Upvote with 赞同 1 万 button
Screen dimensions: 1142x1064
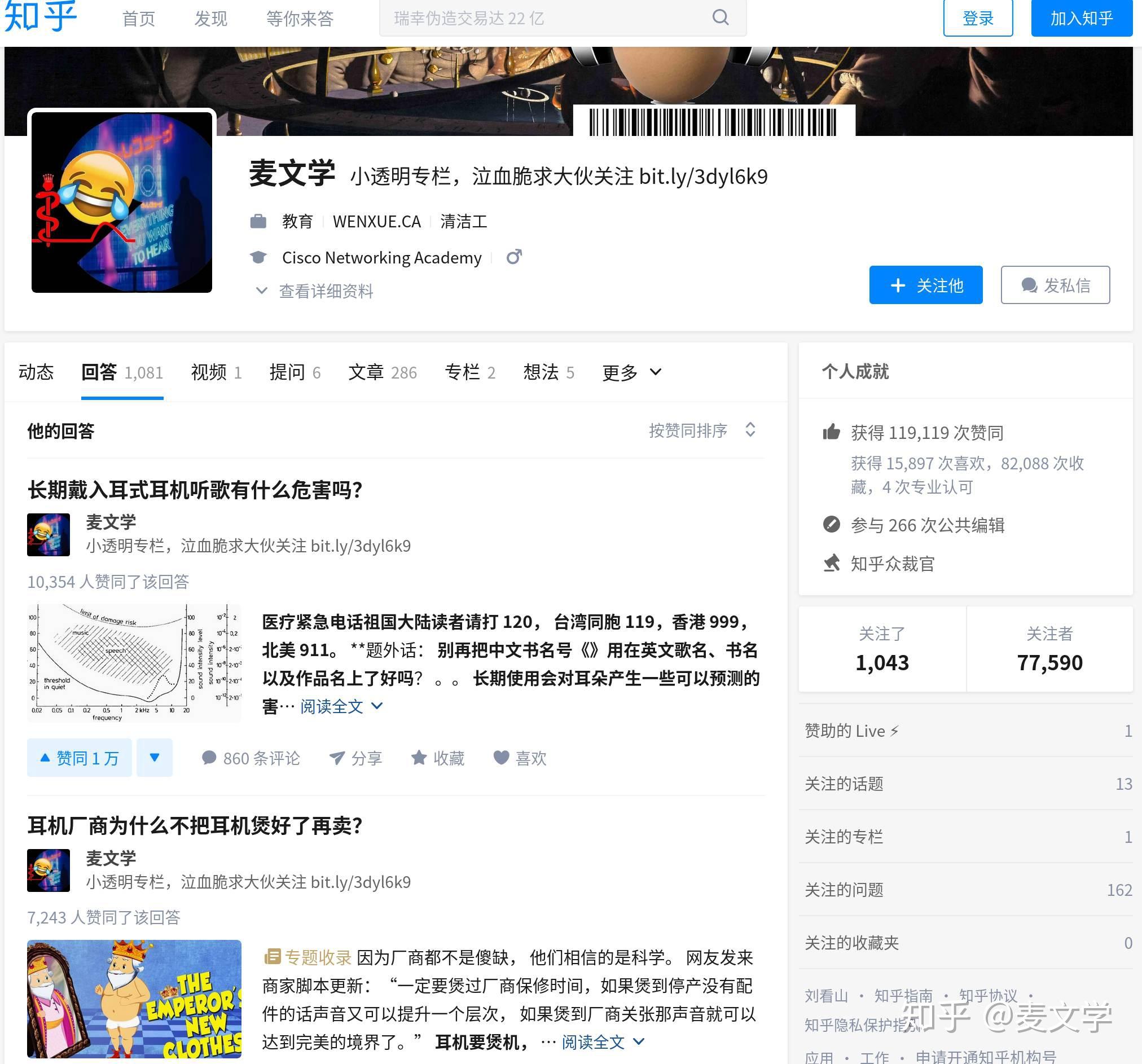[x=79, y=758]
